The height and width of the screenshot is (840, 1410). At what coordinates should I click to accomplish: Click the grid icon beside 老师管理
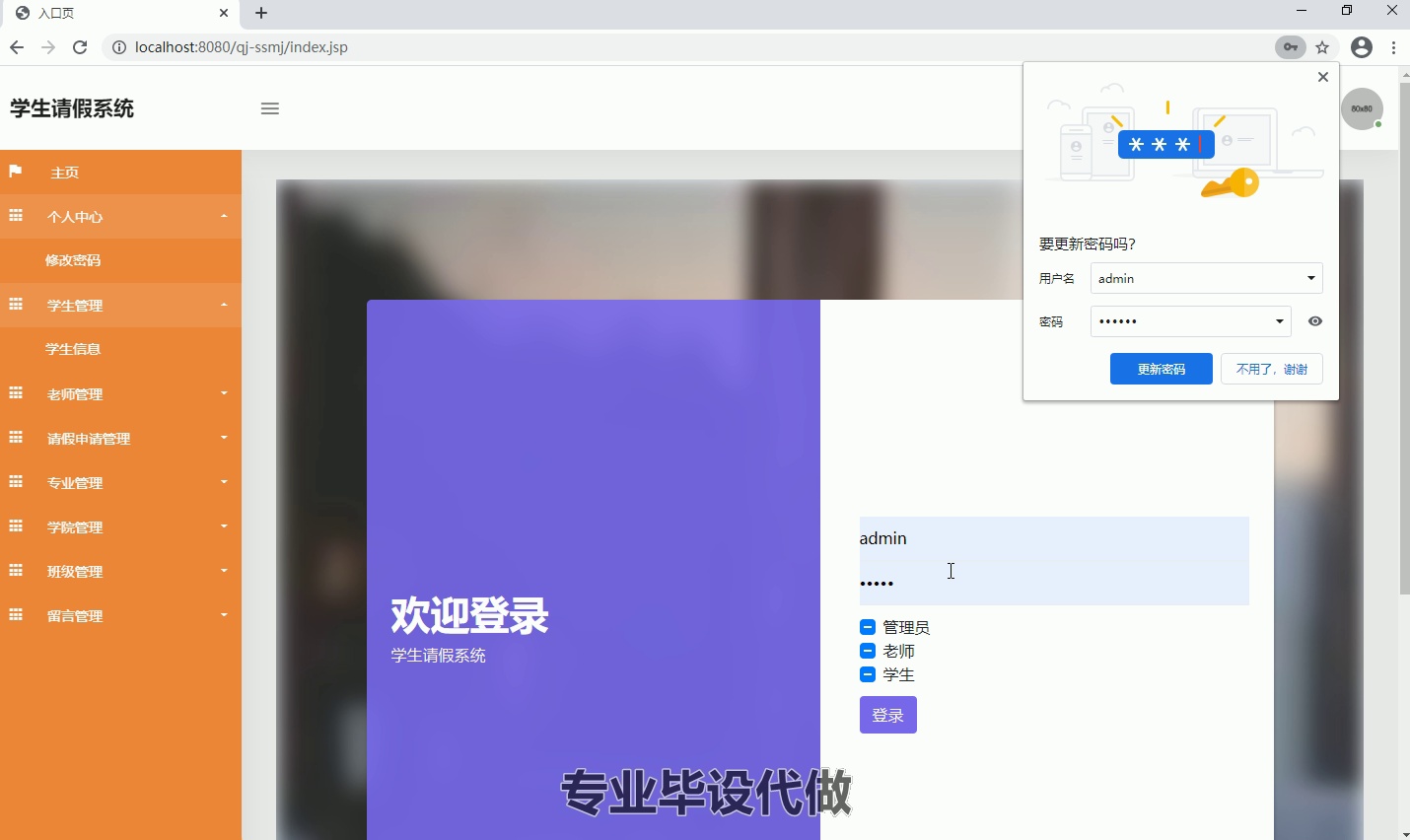point(16,393)
